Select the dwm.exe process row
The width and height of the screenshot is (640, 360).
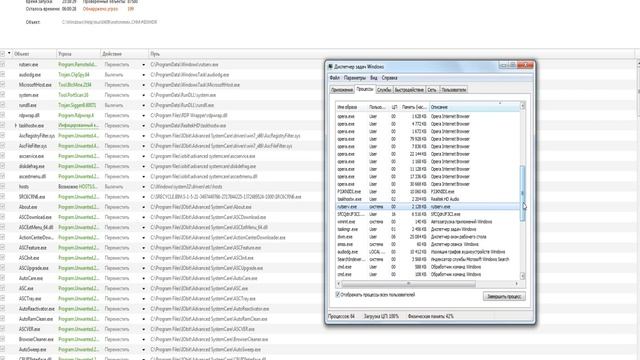428,237
